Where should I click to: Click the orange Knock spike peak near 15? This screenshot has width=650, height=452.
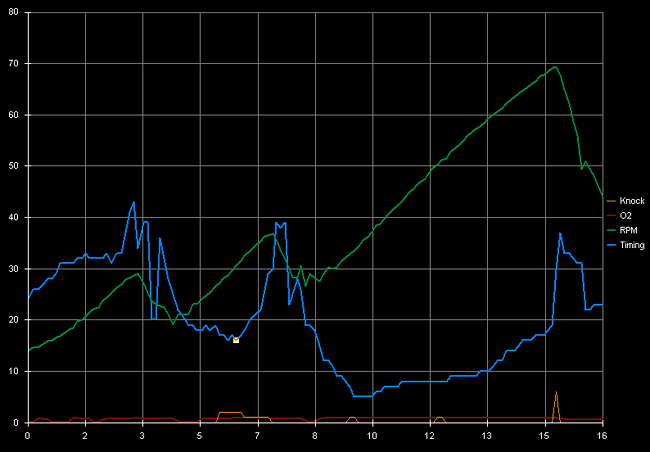[x=556, y=392]
